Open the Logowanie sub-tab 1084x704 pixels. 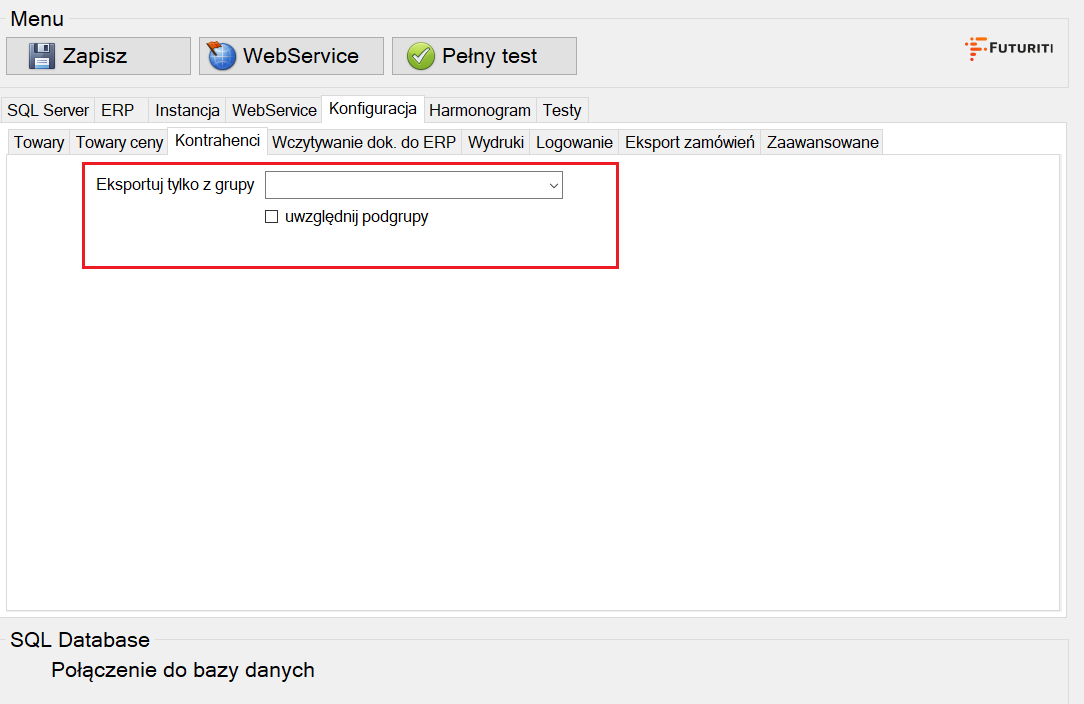click(x=574, y=142)
